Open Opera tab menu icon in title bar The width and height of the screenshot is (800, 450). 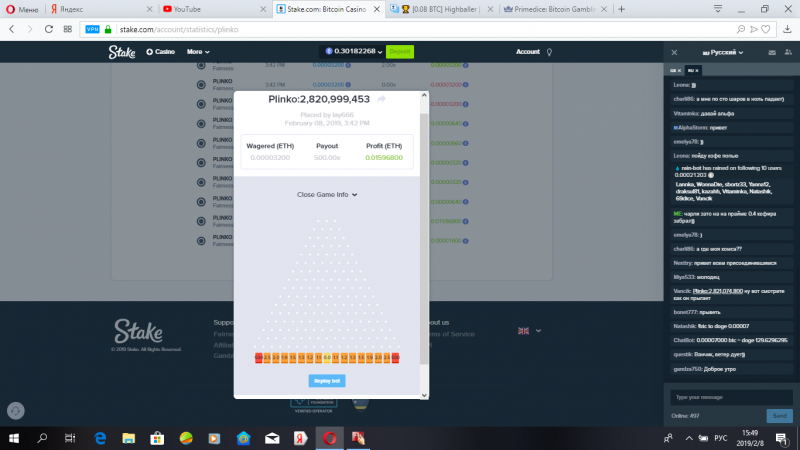coord(718,9)
